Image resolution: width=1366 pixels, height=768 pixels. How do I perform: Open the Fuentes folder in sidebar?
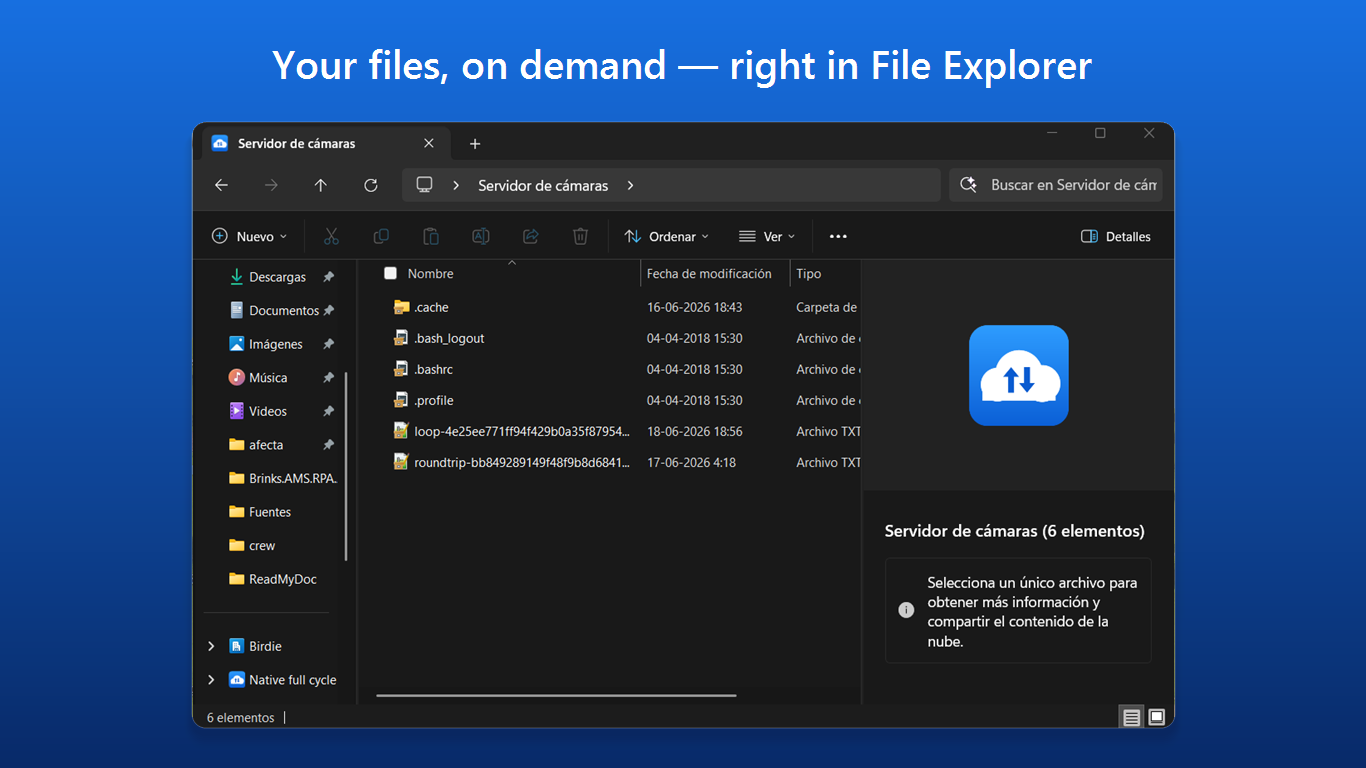click(x=270, y=512)
